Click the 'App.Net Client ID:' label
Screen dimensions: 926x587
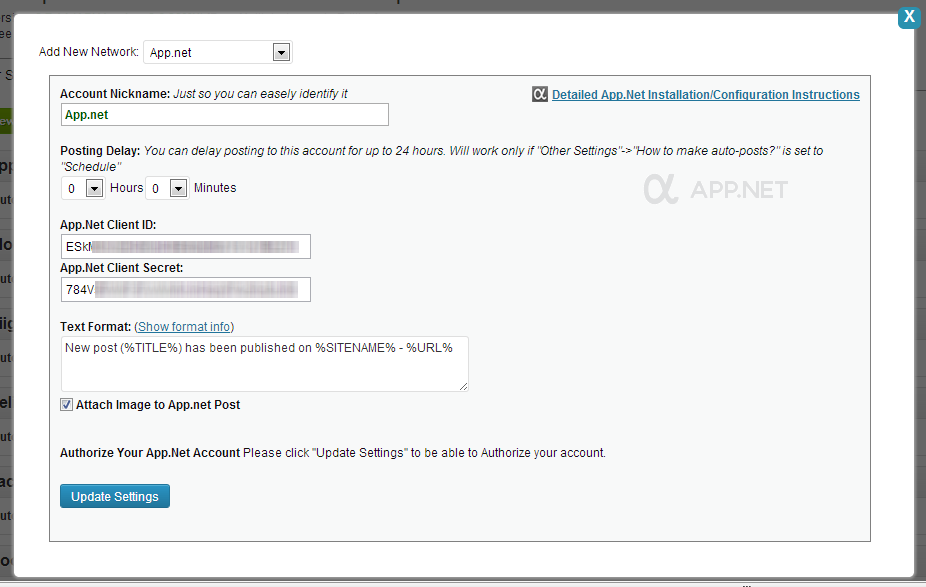pos(108,224)
